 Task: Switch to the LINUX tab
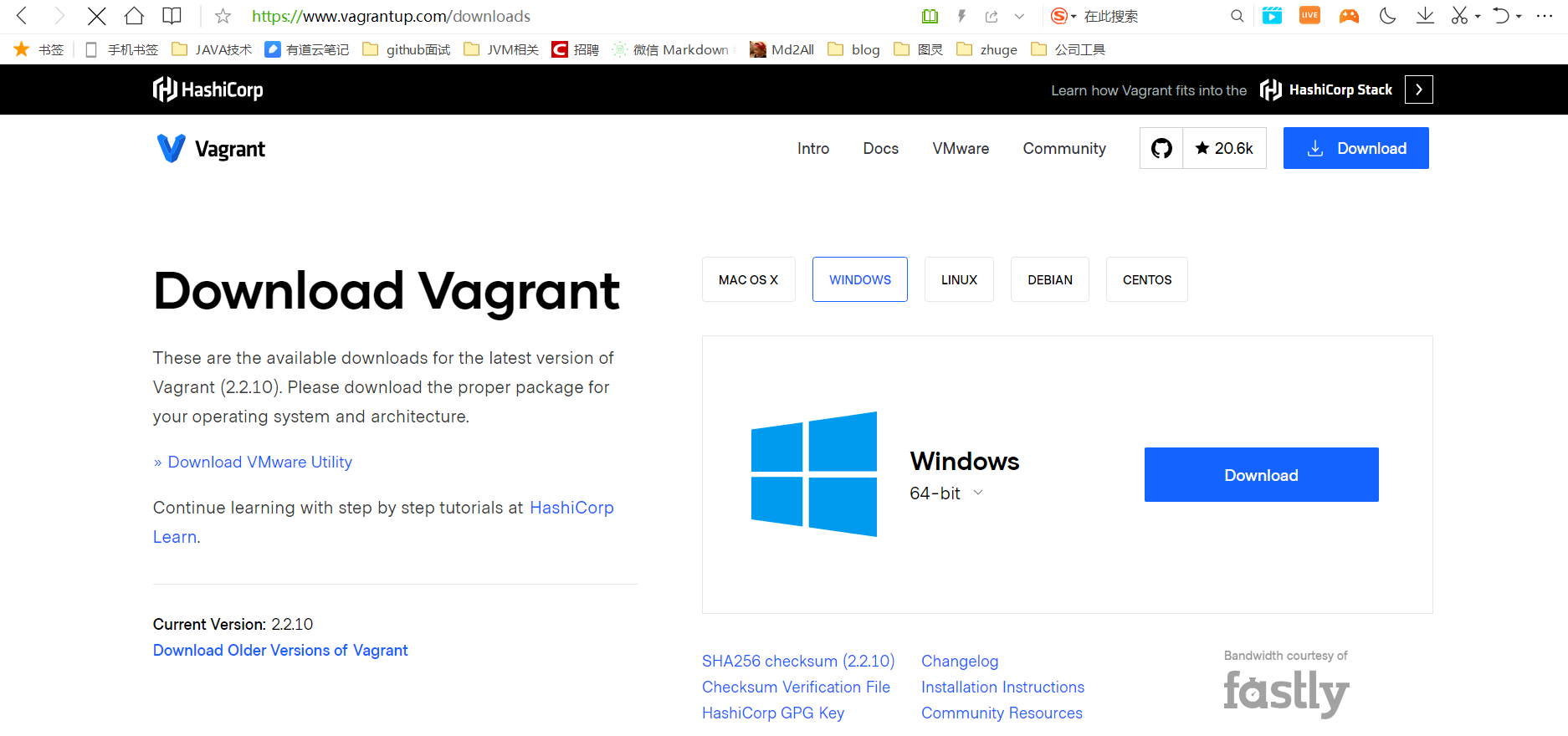(x=959, y=279)
